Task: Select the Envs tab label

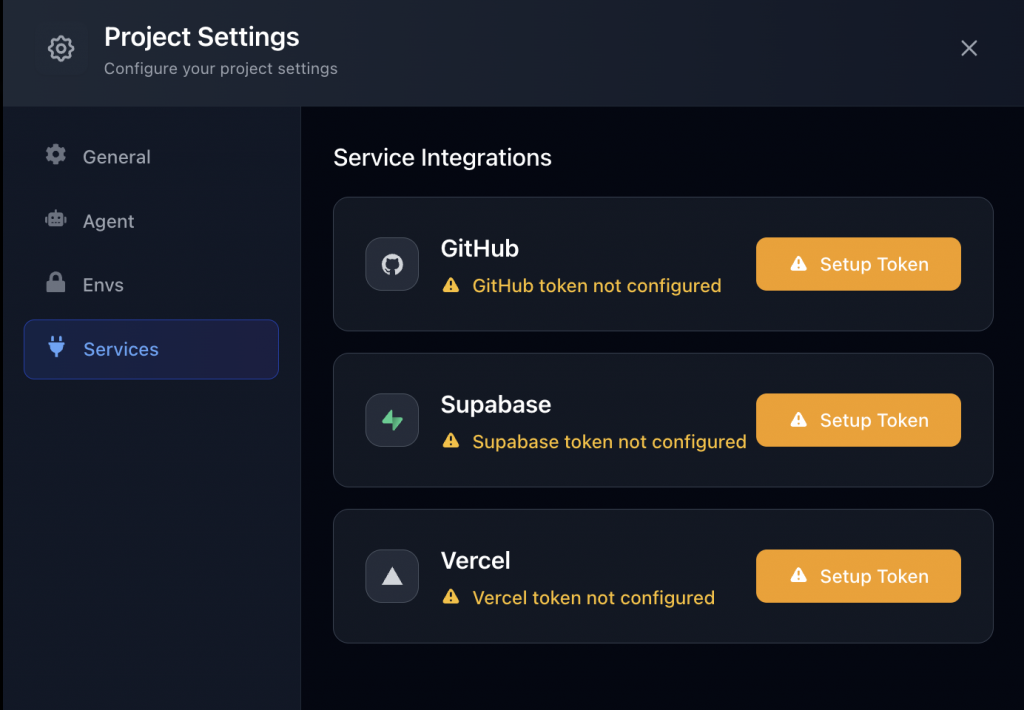Action: click(103, 285)
